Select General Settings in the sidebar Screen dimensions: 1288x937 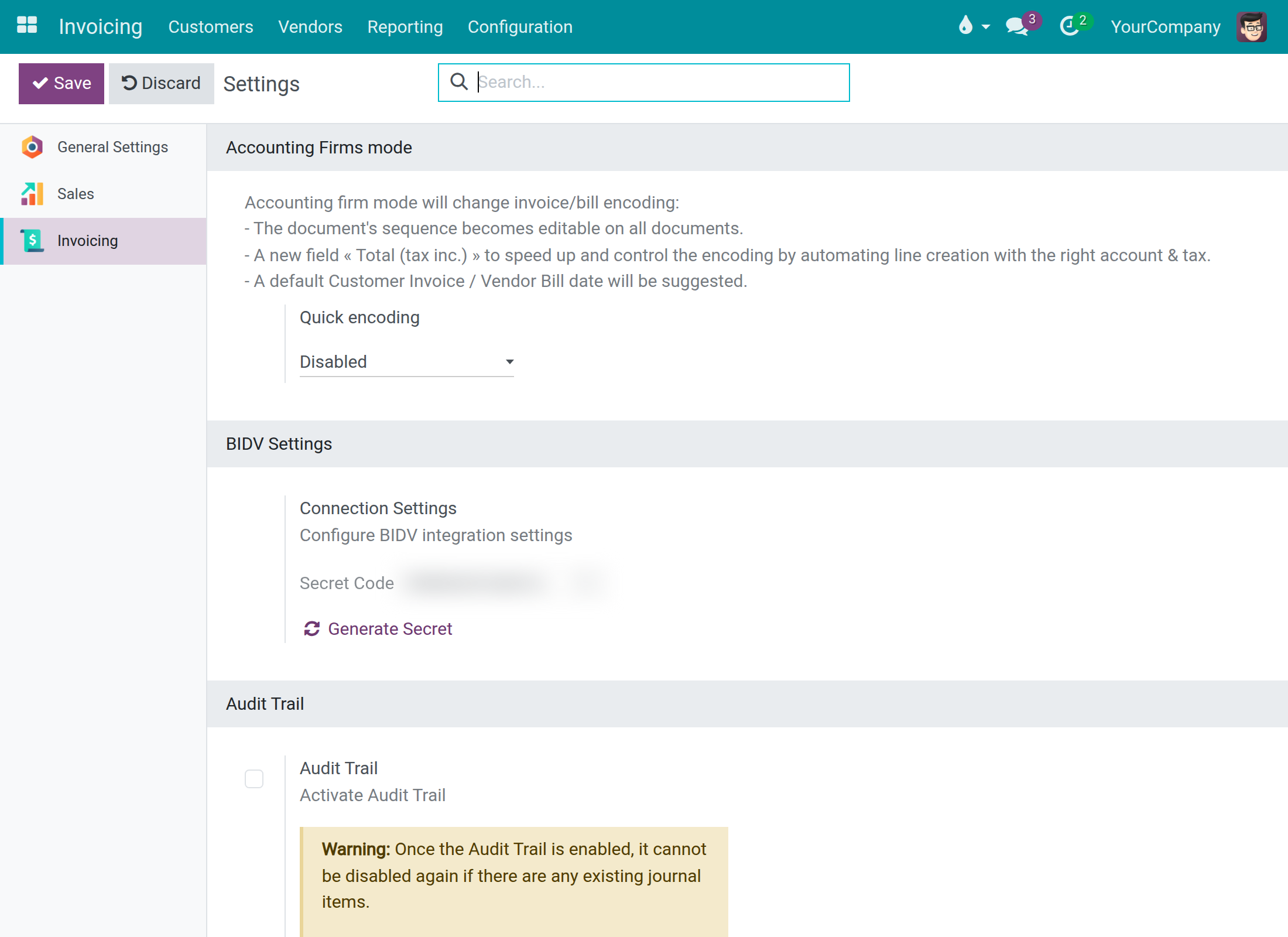(103, 147)
